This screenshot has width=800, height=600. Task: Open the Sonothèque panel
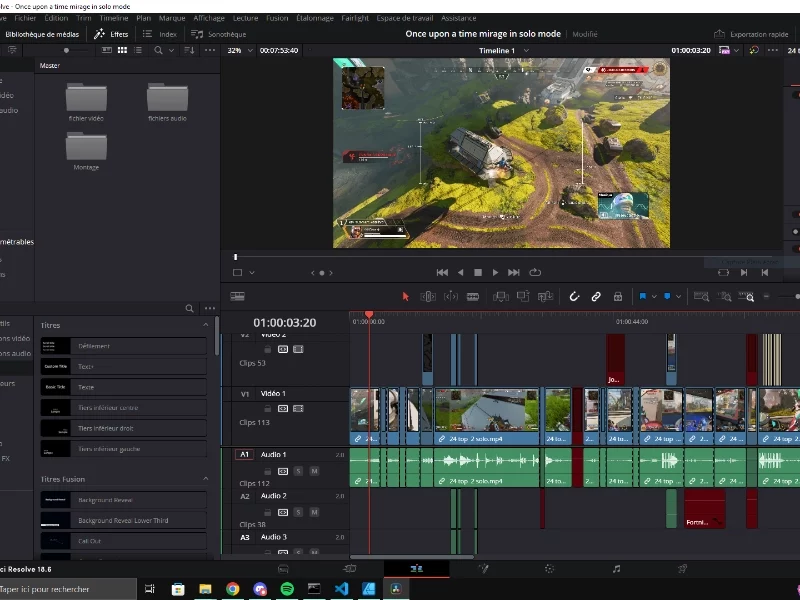(x=218, y=34)
